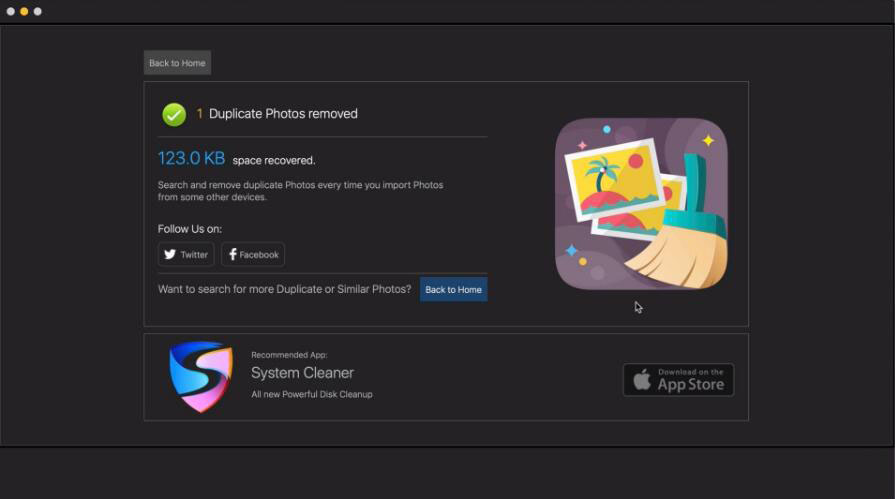Click the System Cleaner shield icon
The height and width of the screenshot is (499, 895).
click(201, 377)
